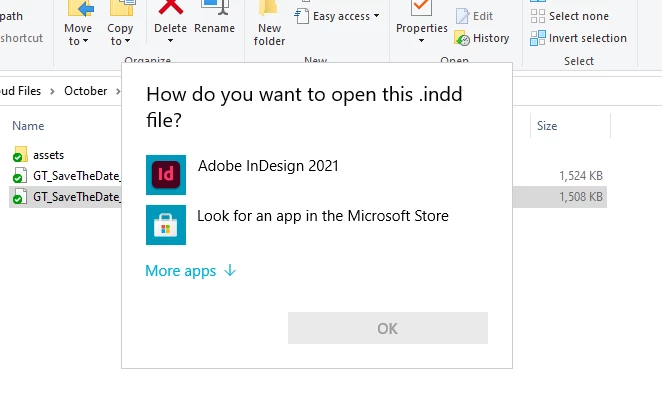The width and height of the screenshot is (662, 420).
Task: Expand Easy access dropdown arrow
Action: click(x=376, y=16)
